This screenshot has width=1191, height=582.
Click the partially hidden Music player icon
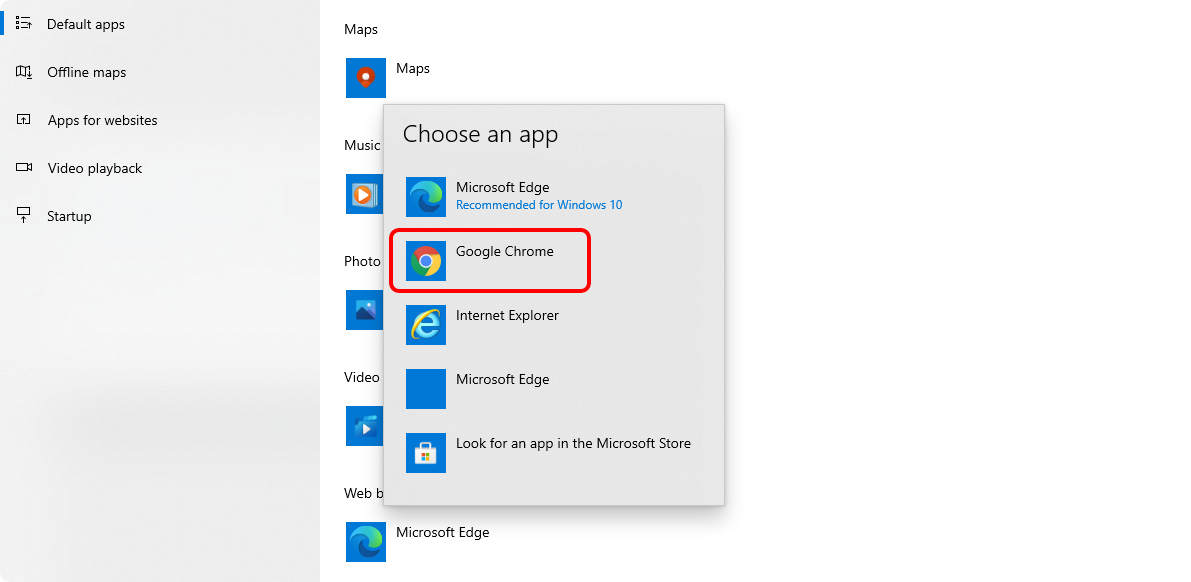(x=363, y=194)
